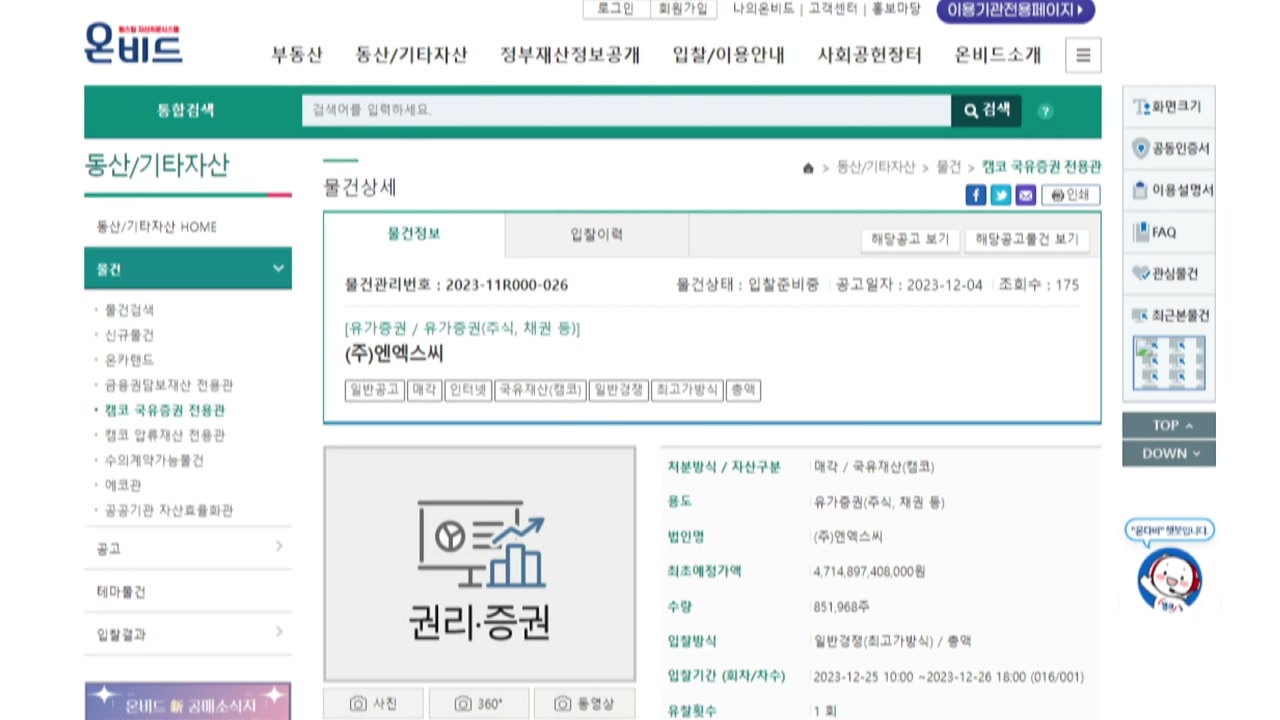Expand the 입찰결과 sidebar section
Viewport: 1280px width, 720px height.
tap(188, 634)
